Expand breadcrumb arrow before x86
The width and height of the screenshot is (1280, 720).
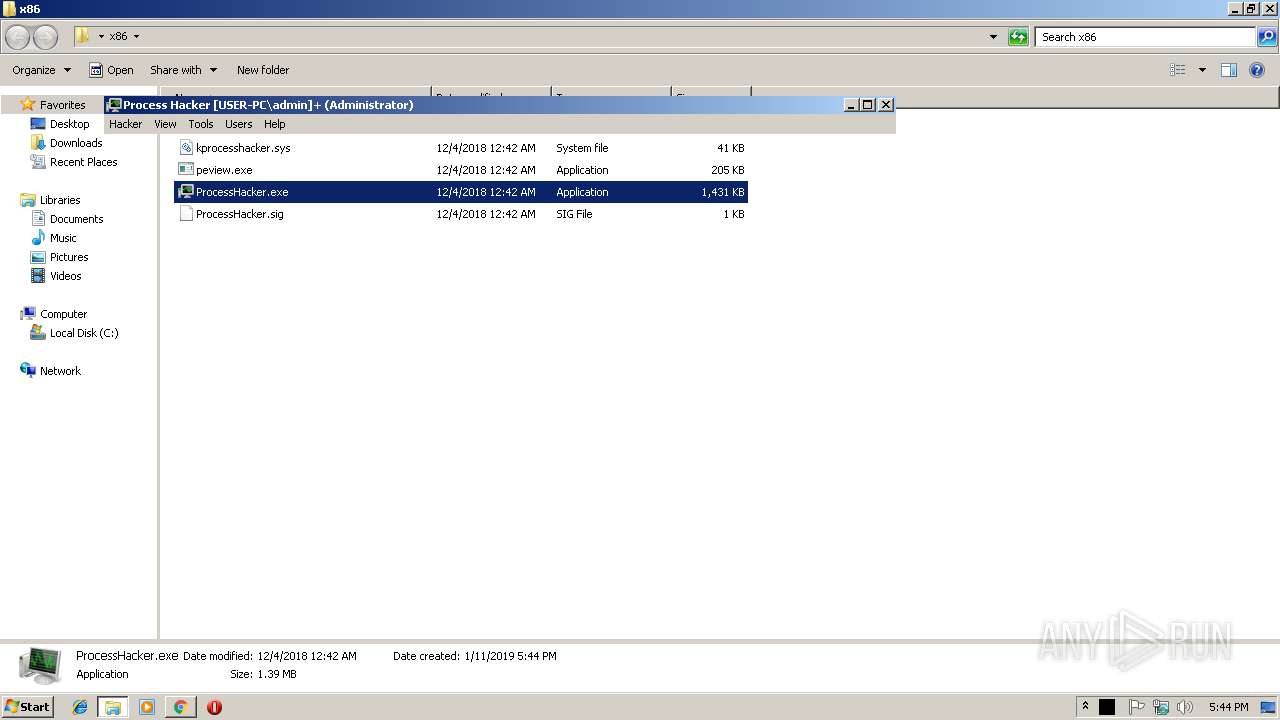pos(101,37)
